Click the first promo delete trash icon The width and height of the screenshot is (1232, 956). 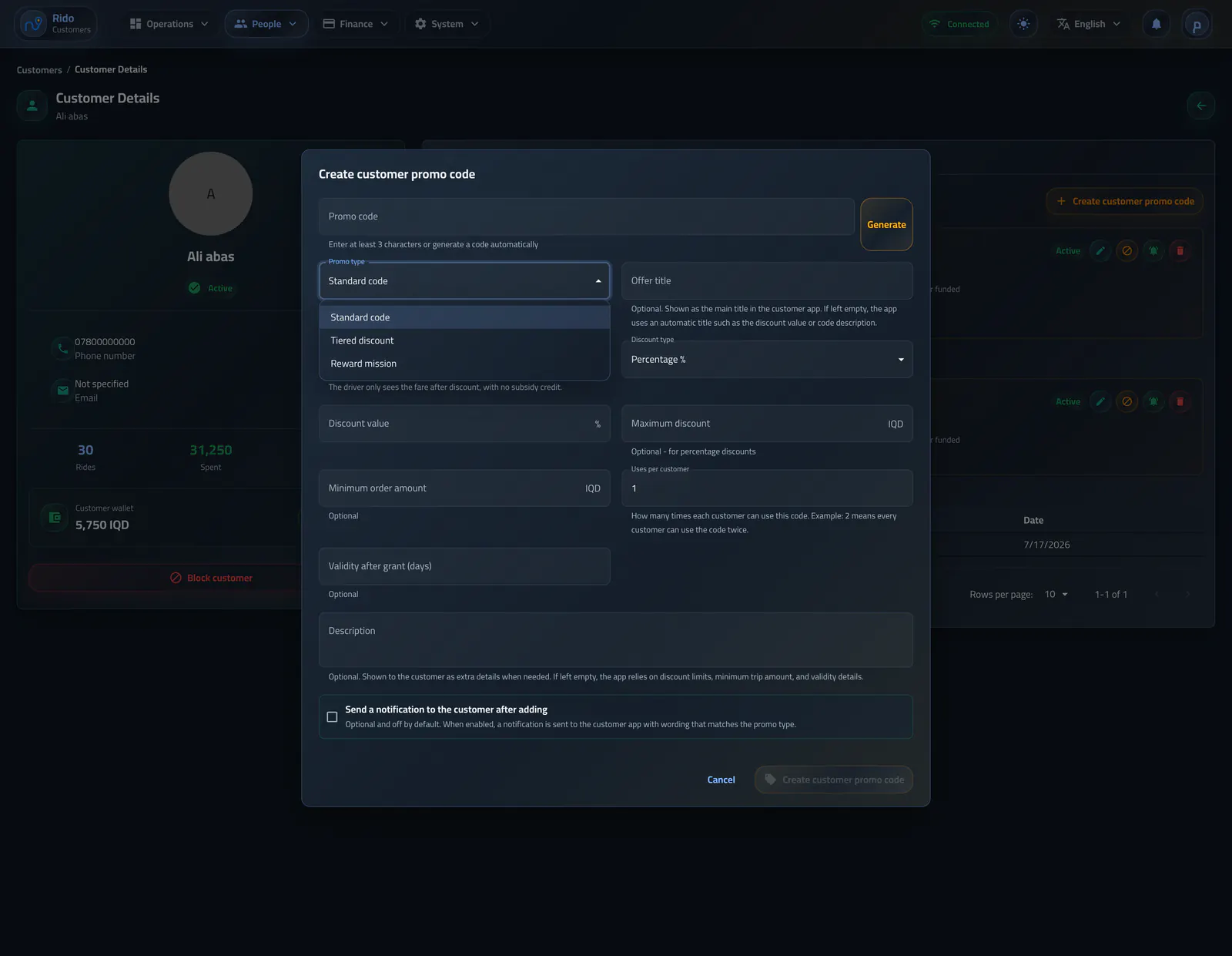tap(1180, 250)
